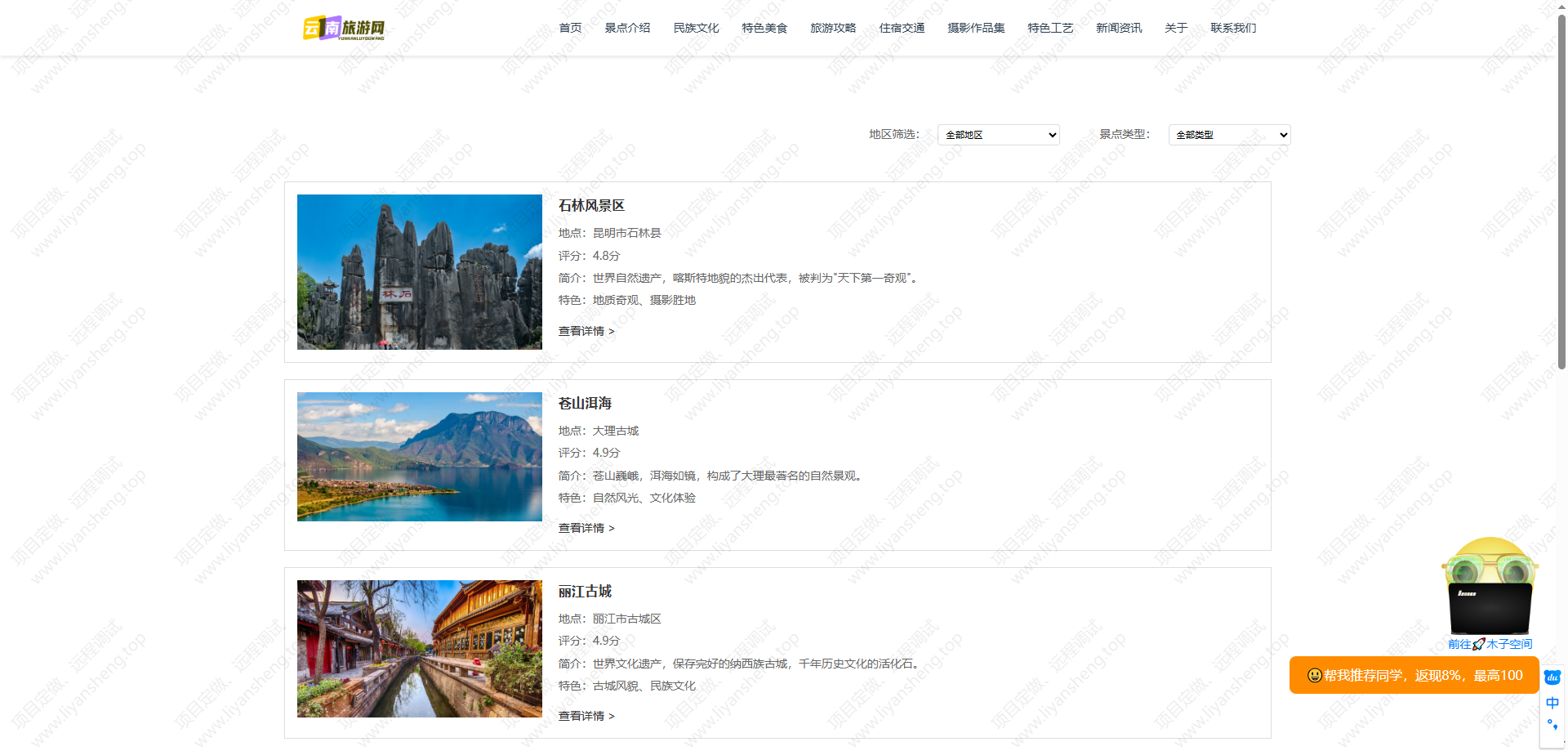Open 联系我们 page
This screenshot has height=751, width=1568.
[x=1233, y=28]
